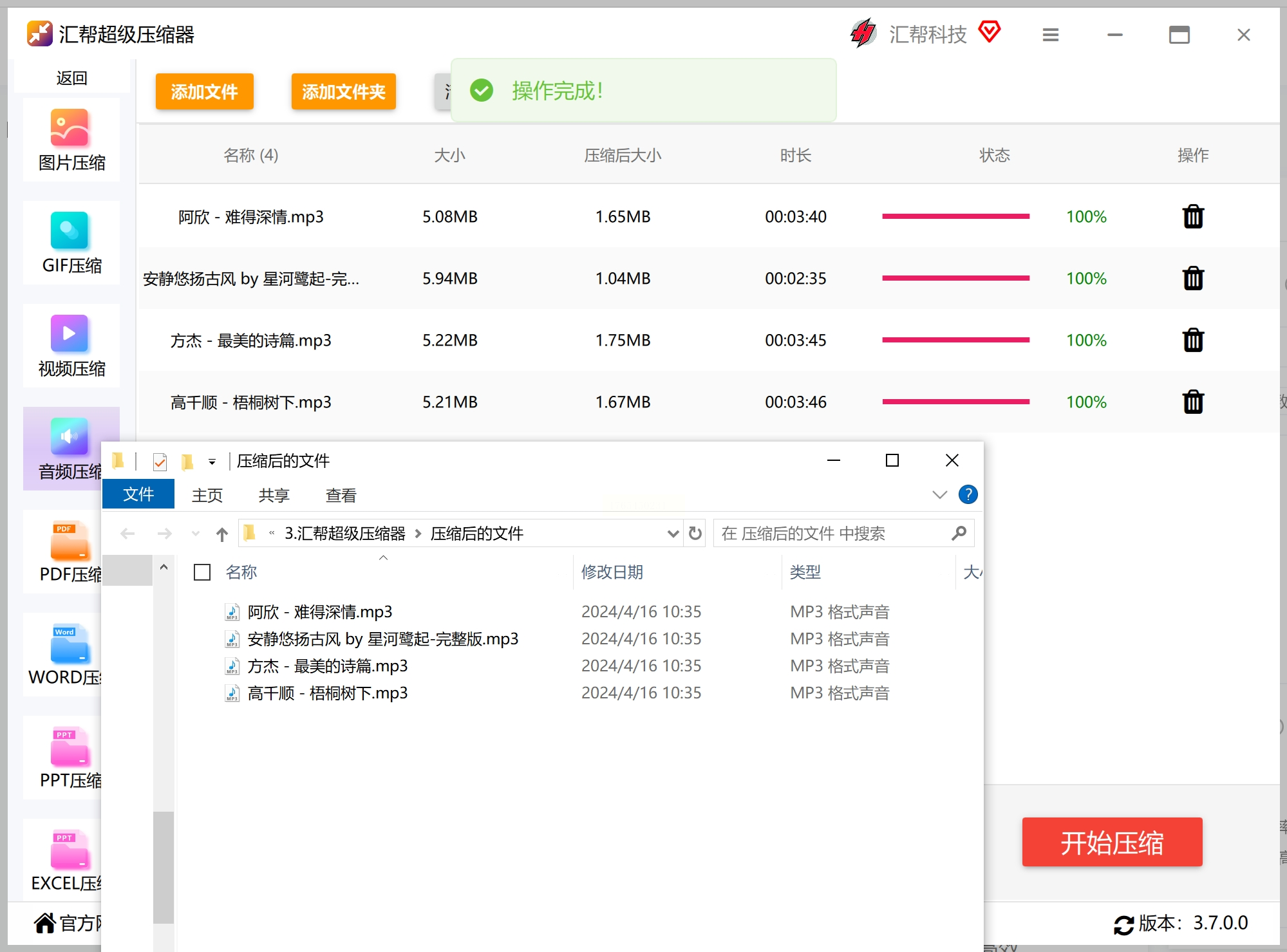Open the 文件 menu in Explorer
This screenshot has height=952, width=1287.
coord(138,494)
